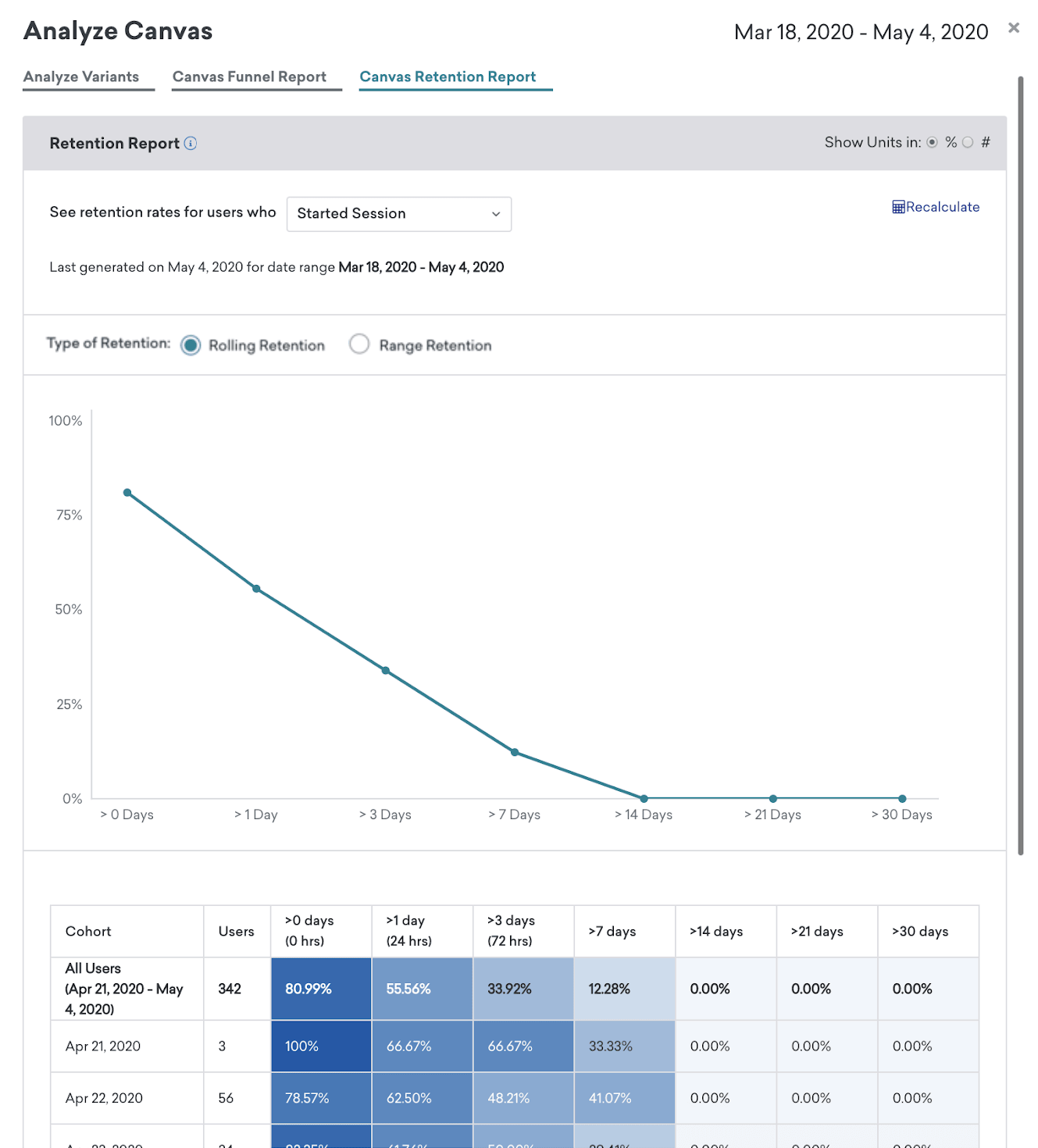The height and width of the screenshot is (1148, 1038).
Task: Select the number (#) units radio button
Action: (x=968, y=142)
